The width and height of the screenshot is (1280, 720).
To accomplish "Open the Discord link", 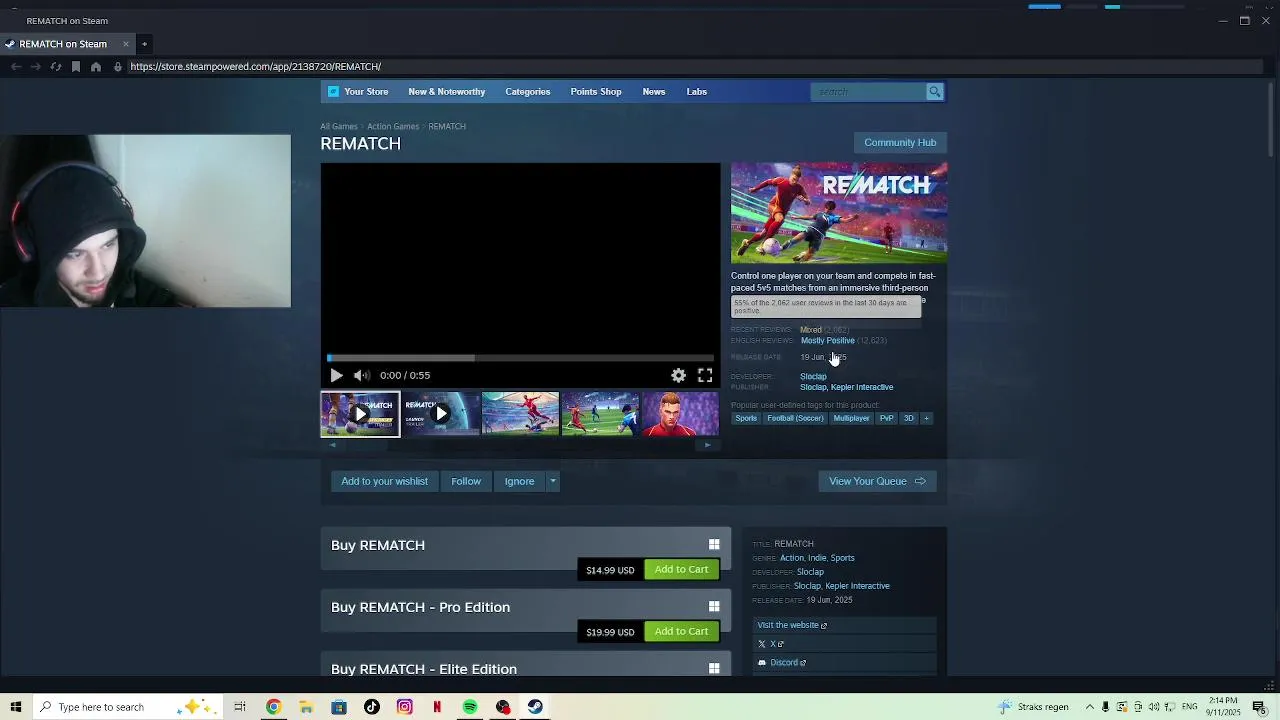I will [x=788, y=663].
